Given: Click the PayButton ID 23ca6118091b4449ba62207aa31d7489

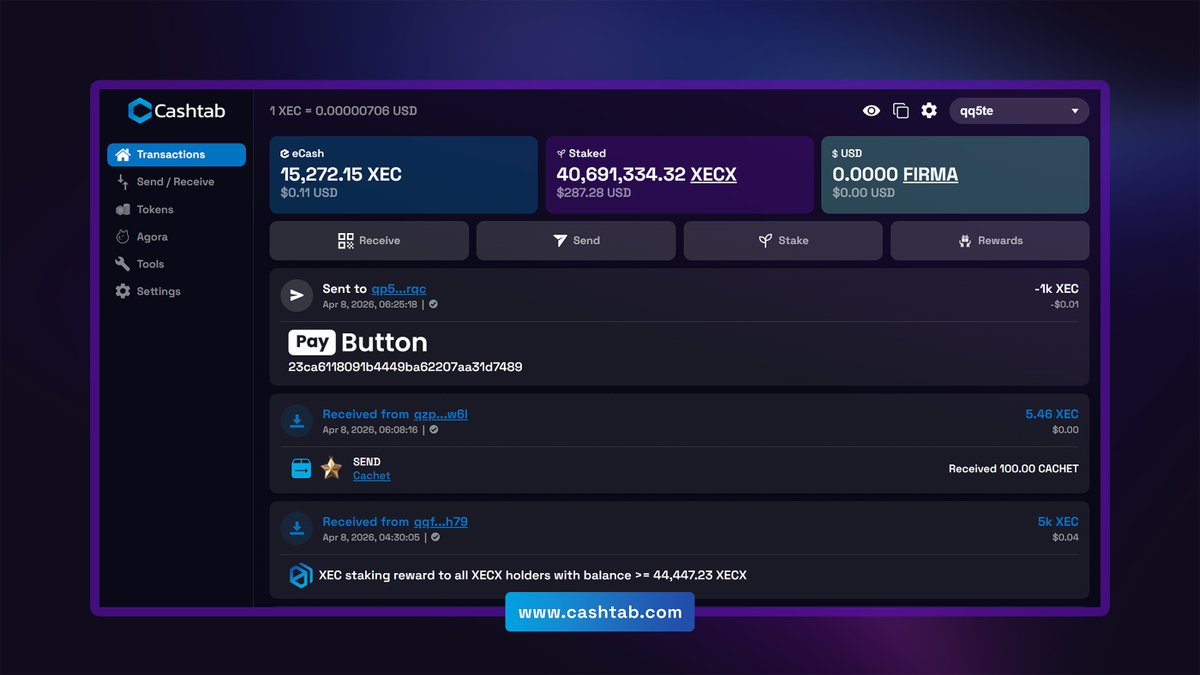Looking at the screenshot, I should tap(405, 367).
